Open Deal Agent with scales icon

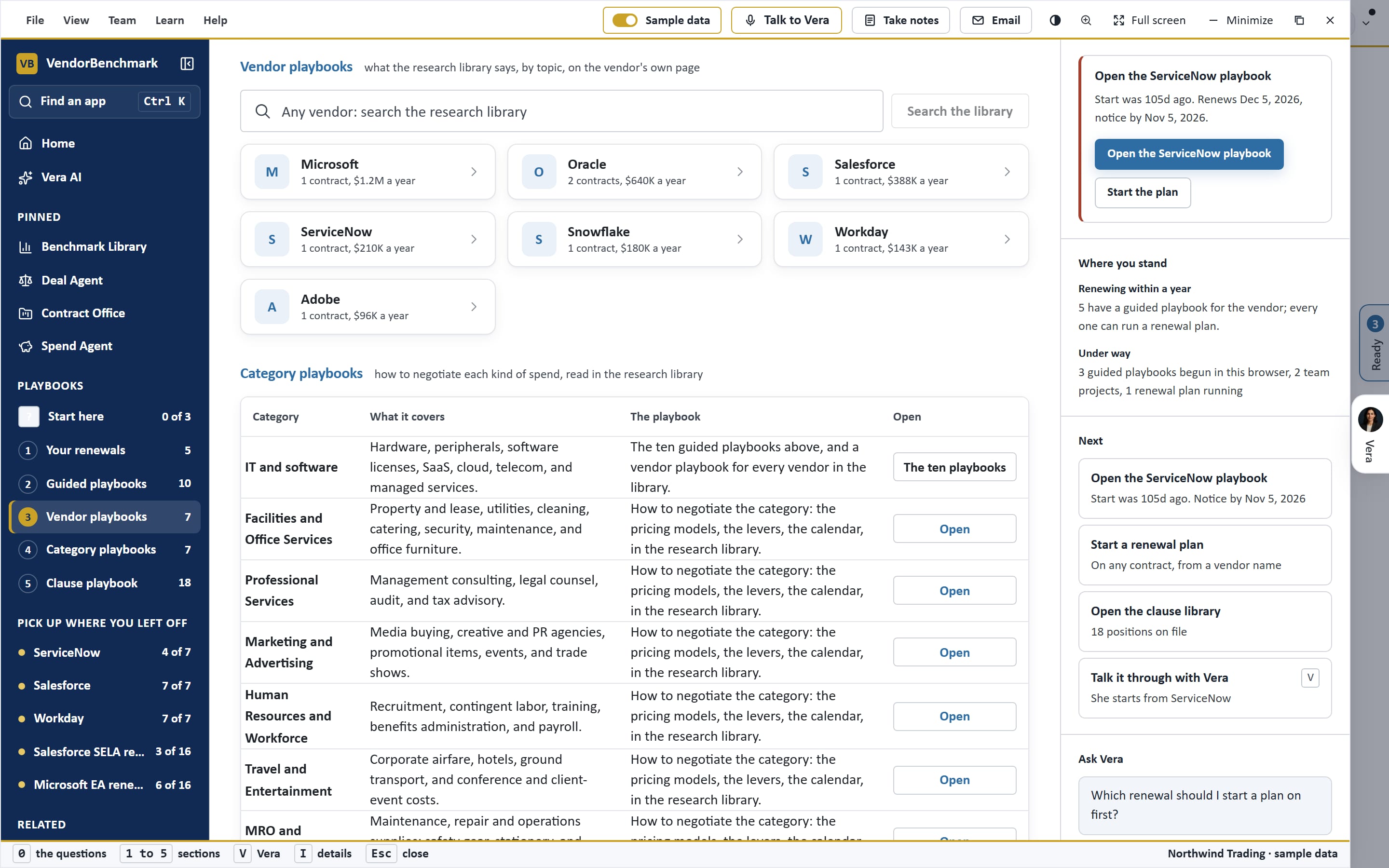(x=25, y=280)
